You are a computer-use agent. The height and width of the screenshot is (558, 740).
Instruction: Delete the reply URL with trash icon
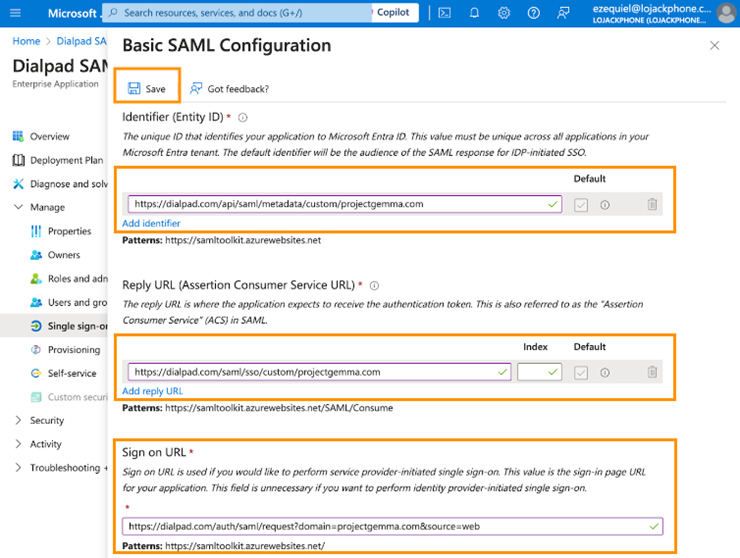pyautogui.click(x=652, y=372)
